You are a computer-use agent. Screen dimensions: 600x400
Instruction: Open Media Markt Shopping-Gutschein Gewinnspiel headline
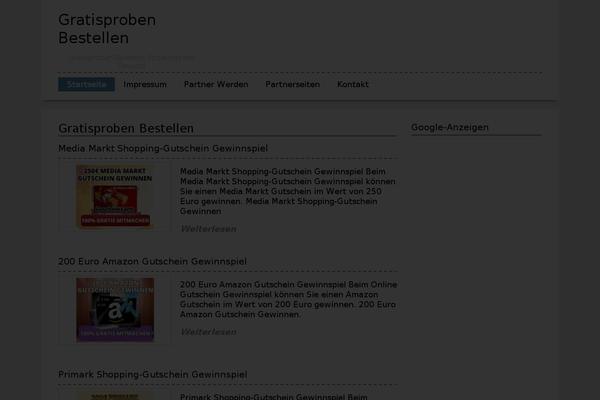click(163, 148)
